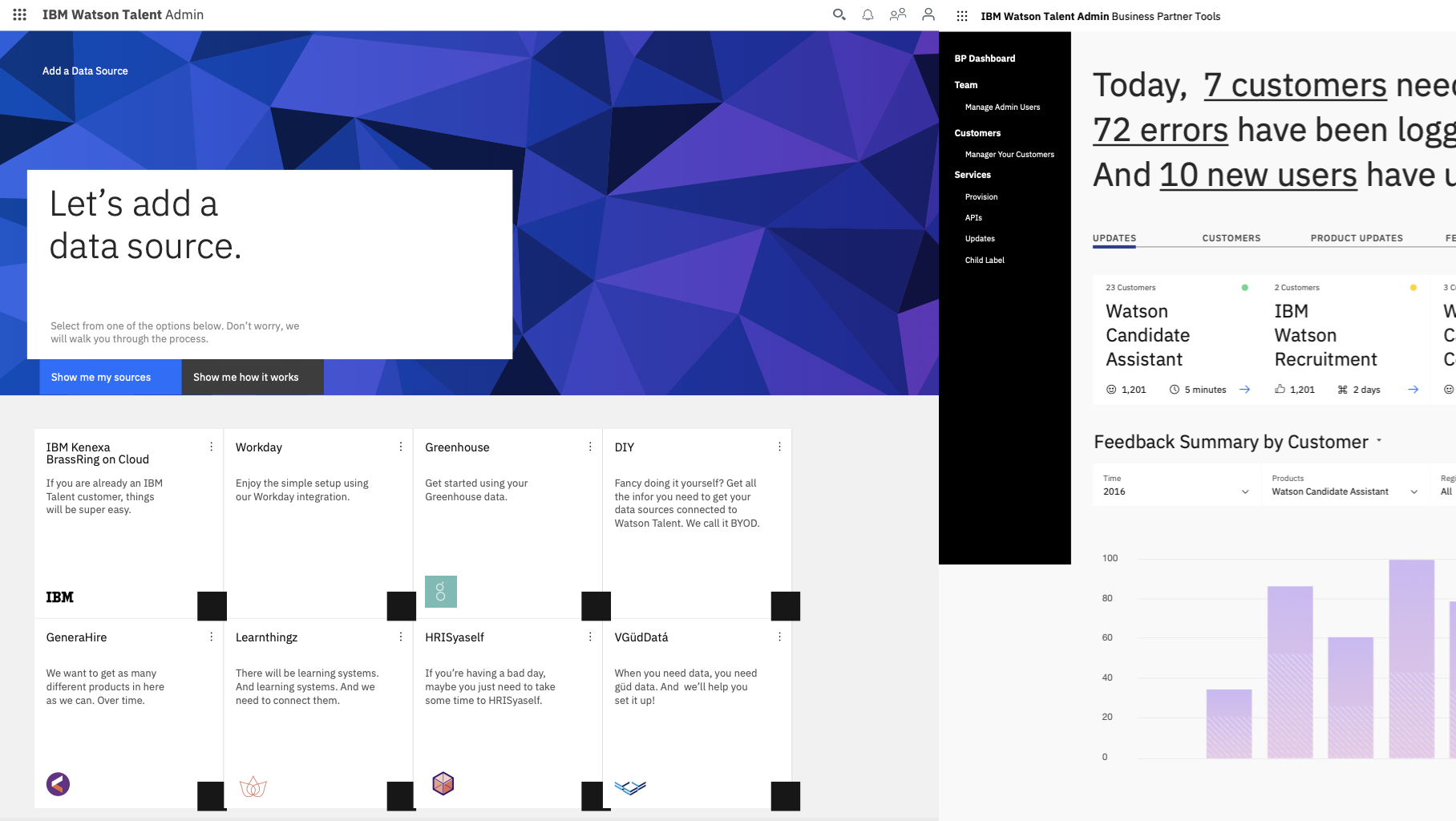Click IBM Watson Recruitment card title
The image size is (1456, 821).
(1325, 335)
